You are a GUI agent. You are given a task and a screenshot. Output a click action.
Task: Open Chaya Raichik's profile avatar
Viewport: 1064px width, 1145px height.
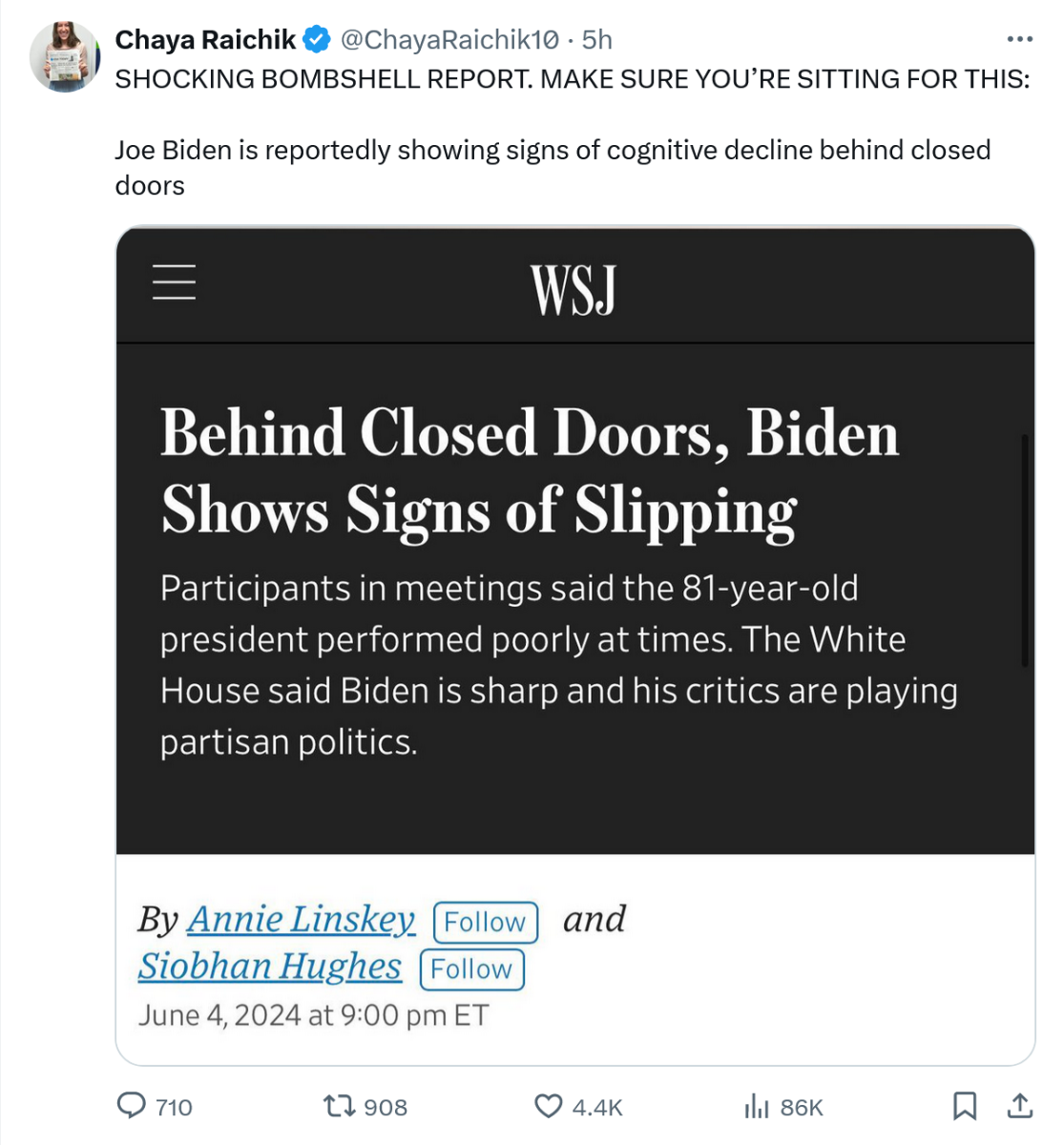pos(64,57)
